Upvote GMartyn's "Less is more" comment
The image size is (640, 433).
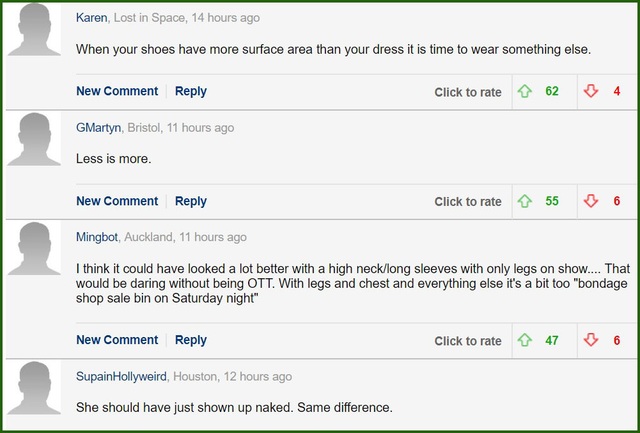(524, 201)
